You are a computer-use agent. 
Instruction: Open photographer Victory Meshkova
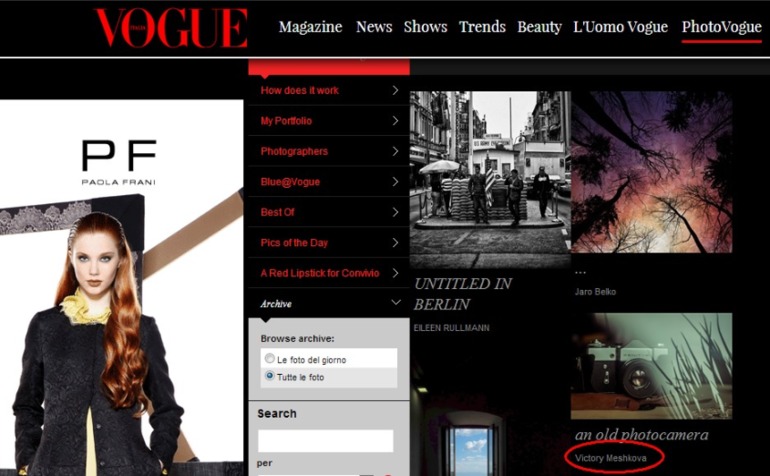pyautogui.click(x=611, y=458)
